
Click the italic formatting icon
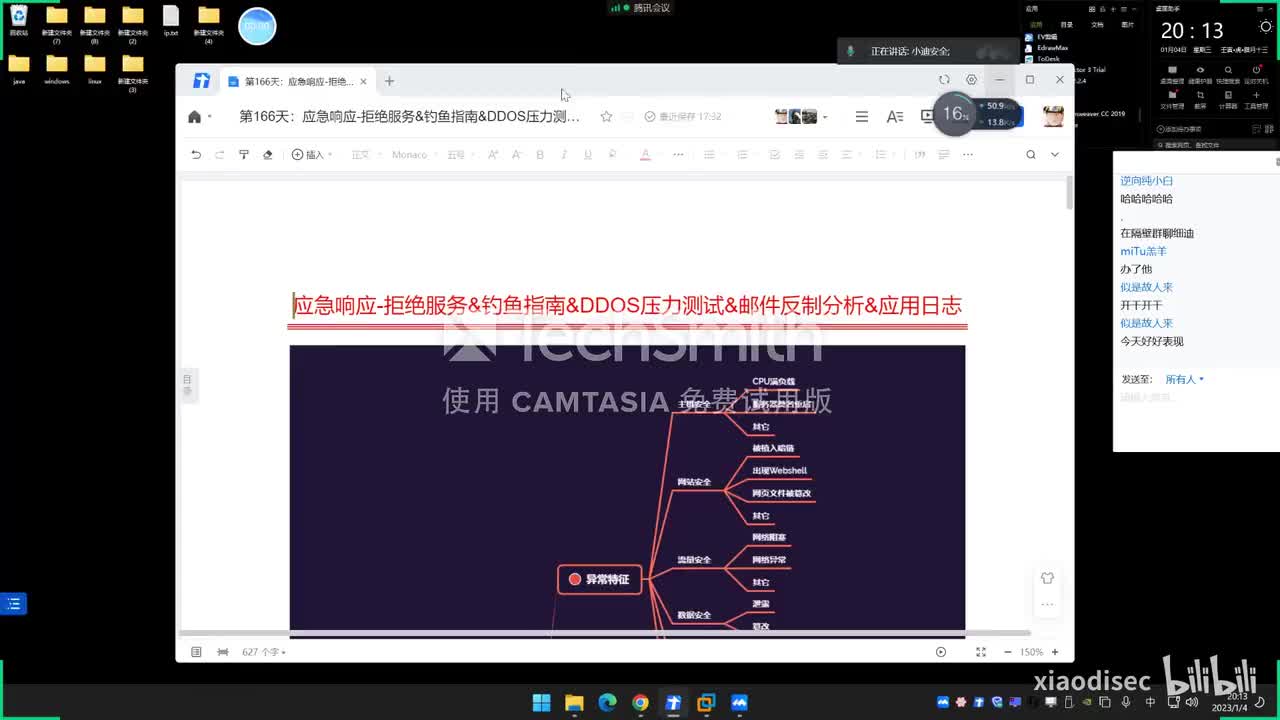coord(564,155)
